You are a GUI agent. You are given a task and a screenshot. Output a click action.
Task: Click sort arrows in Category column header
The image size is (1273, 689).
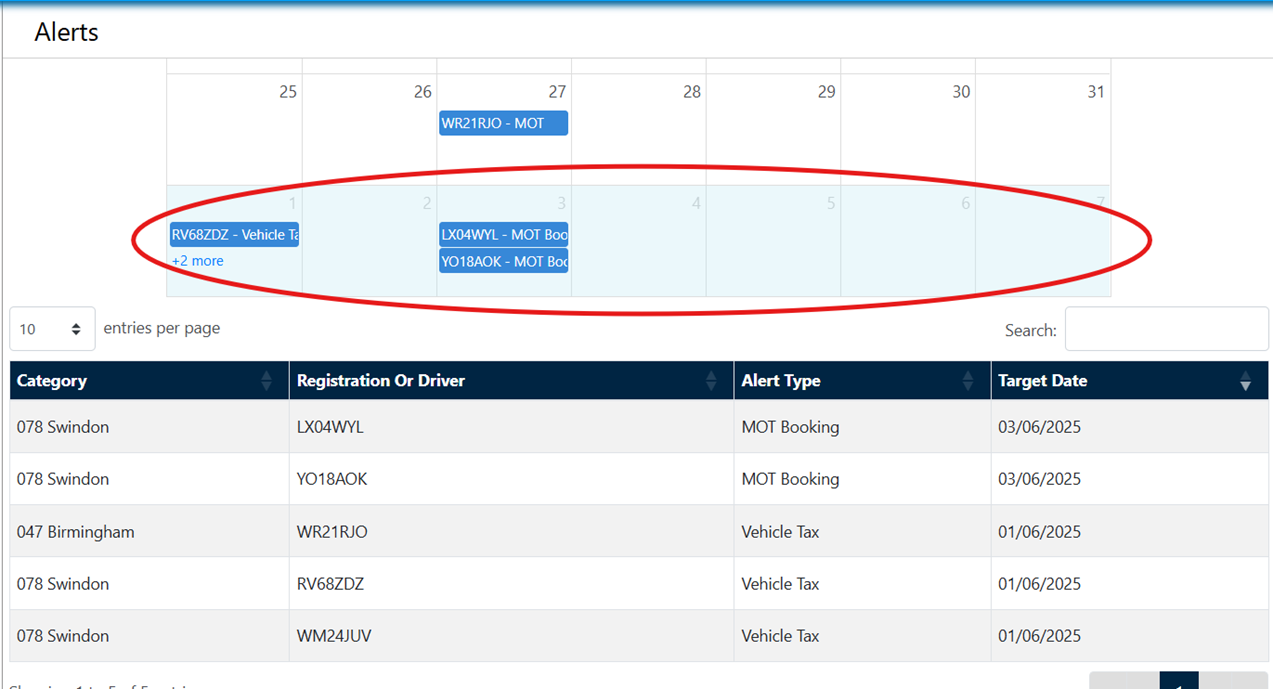click(x=266, y=381)
